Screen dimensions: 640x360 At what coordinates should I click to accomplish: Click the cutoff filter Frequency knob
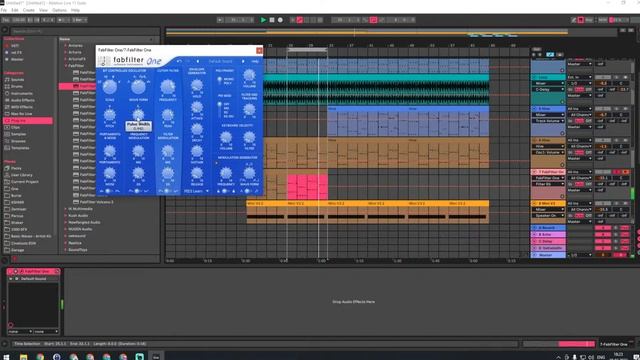[167, 87]
